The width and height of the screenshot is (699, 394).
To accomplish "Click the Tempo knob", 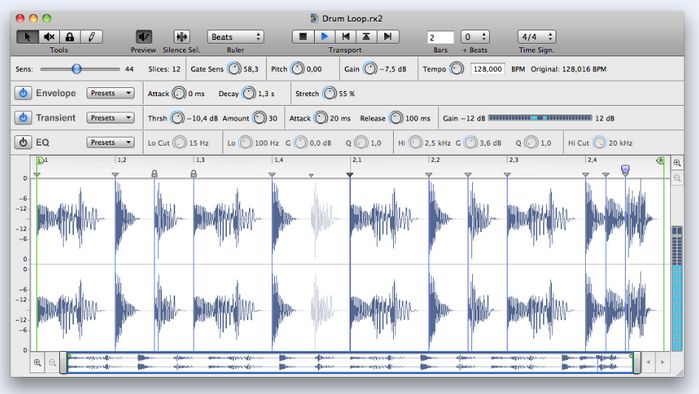I will (x=456, y=69).
